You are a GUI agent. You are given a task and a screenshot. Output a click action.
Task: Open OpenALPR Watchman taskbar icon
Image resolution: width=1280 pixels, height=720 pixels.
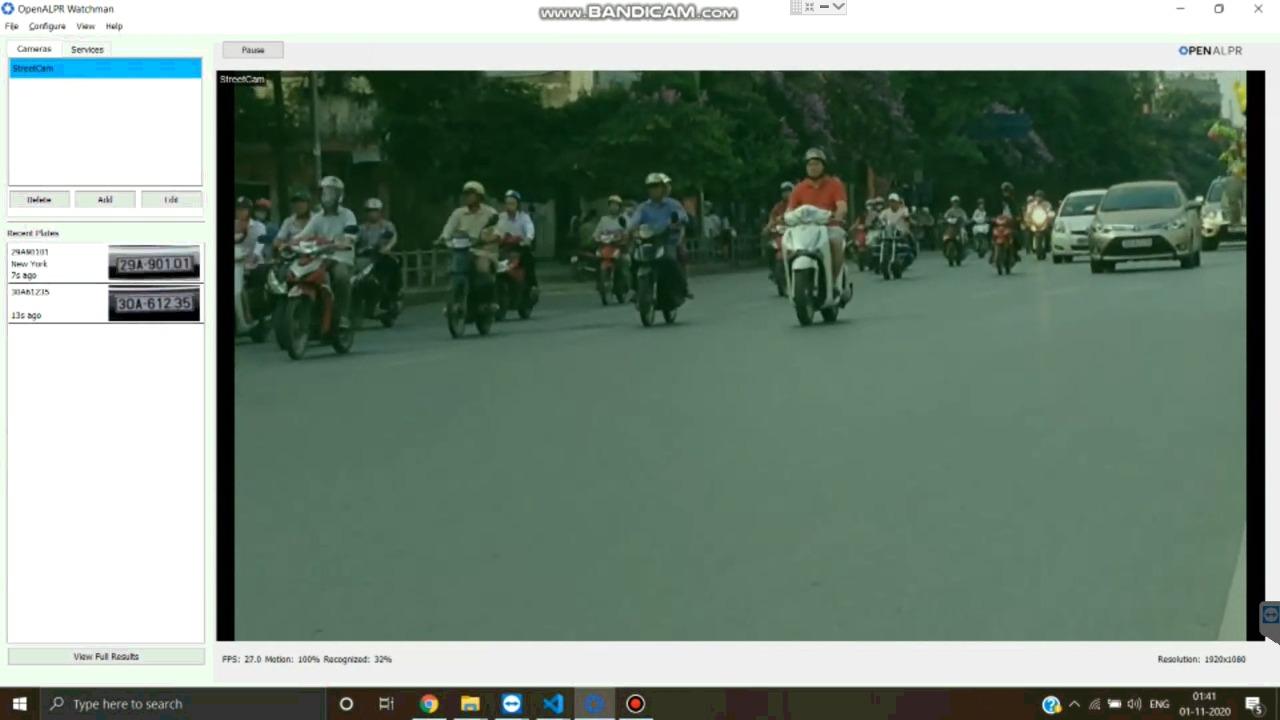594,704
